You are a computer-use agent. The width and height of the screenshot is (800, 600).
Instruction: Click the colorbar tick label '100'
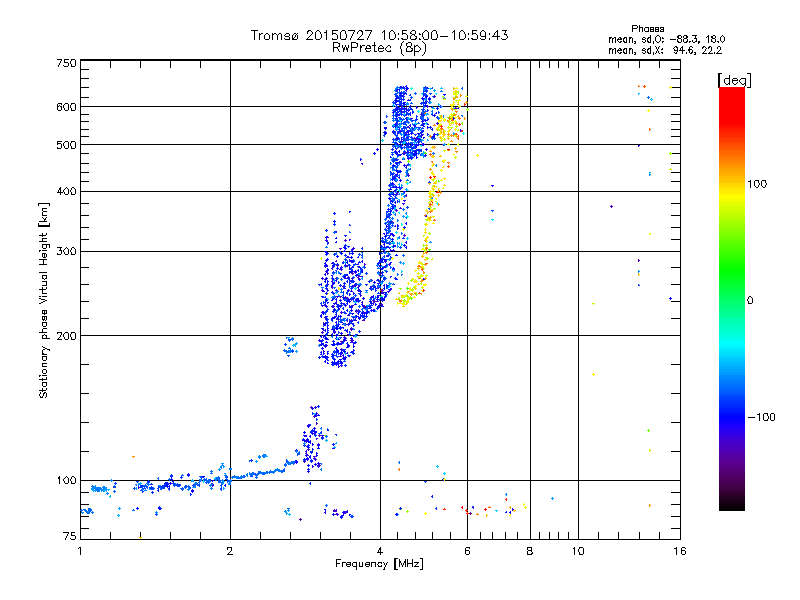[757, 184]
